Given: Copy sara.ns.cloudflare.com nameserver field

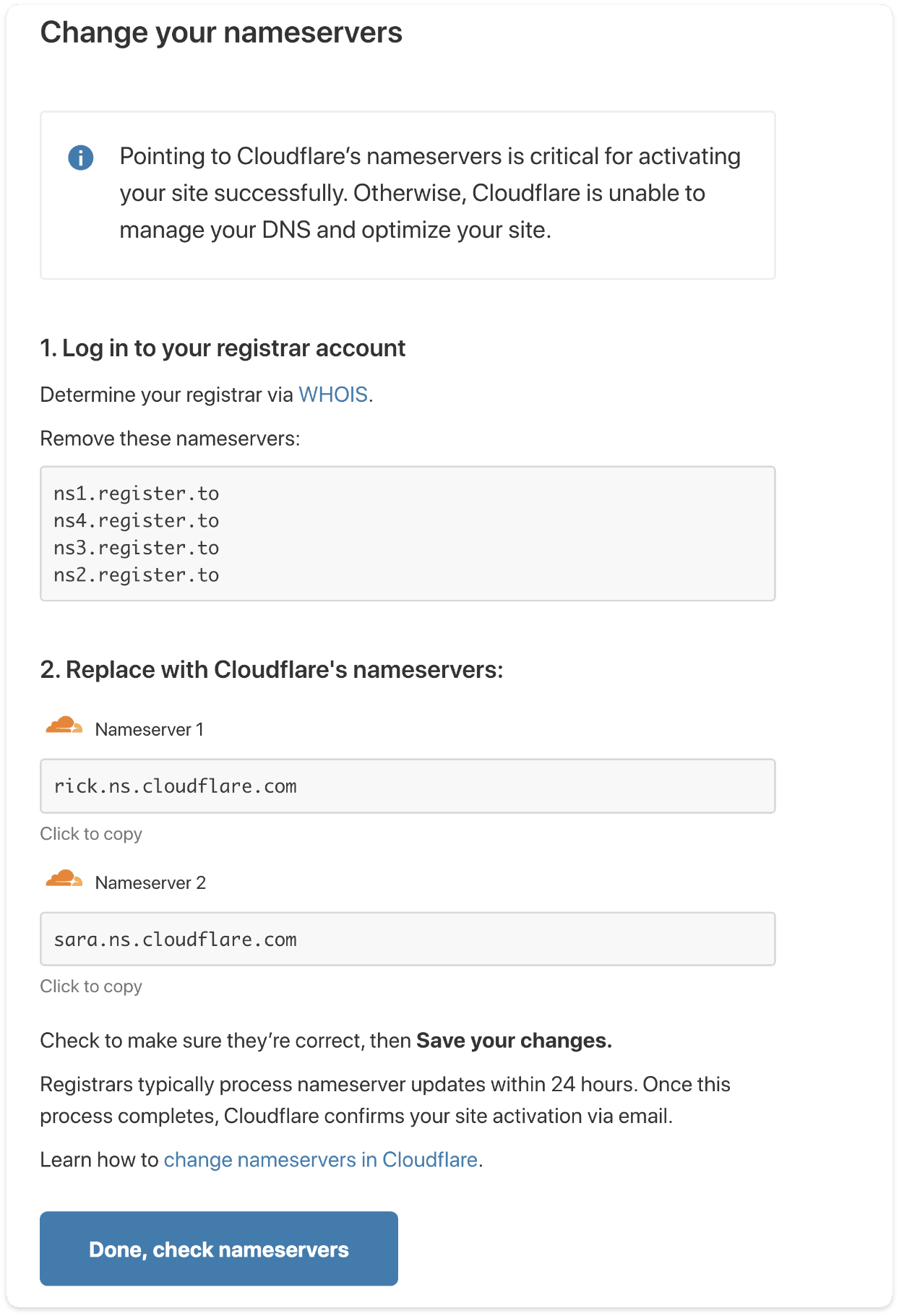Looking at the screenshot, I should pyautogui.click(x=408, y=939).
